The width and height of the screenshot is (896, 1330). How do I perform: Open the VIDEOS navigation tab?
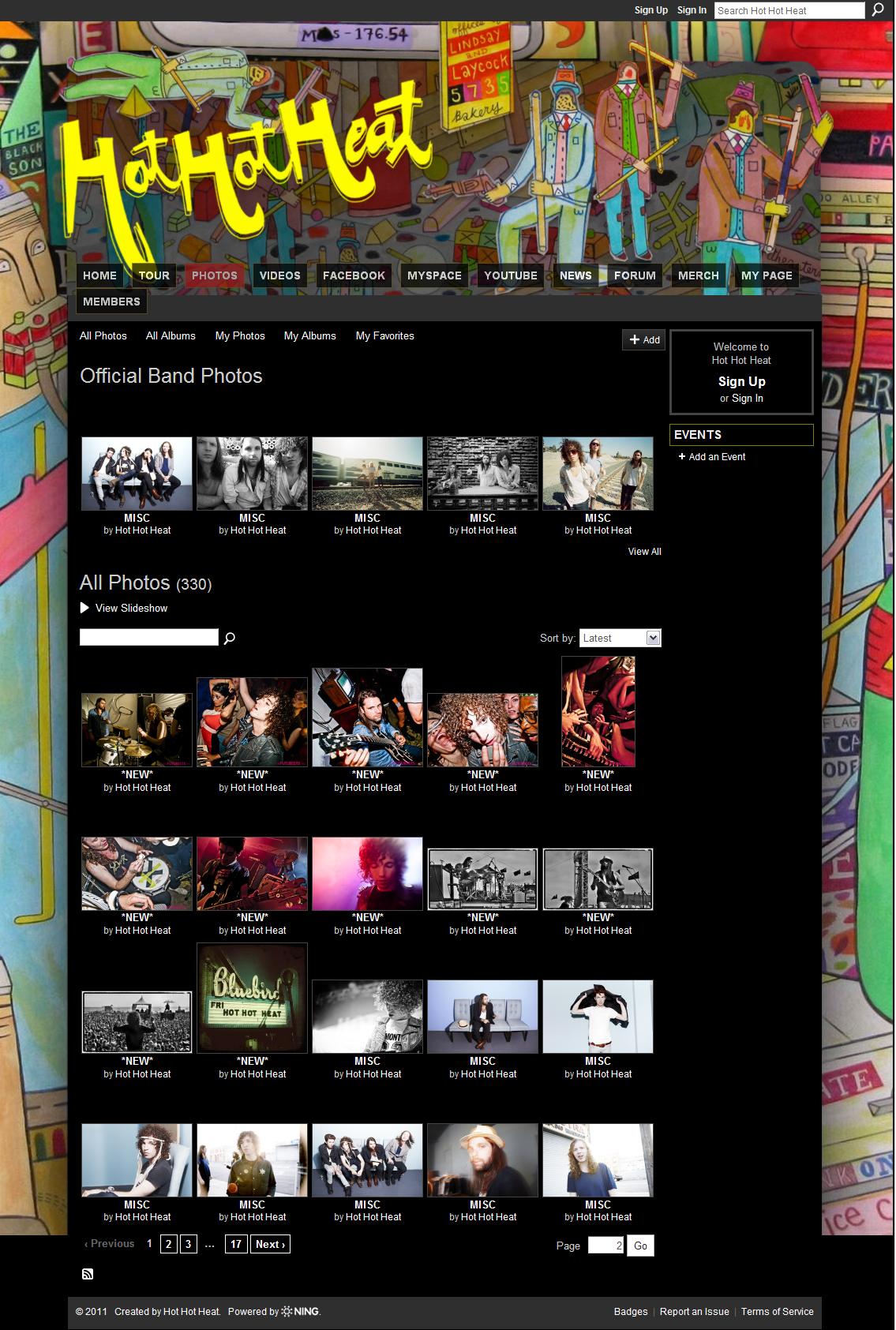(279, 275)
